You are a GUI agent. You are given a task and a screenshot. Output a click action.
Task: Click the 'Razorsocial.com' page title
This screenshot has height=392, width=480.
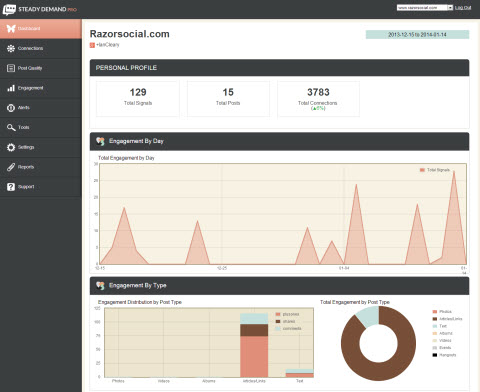coord(130,34)
